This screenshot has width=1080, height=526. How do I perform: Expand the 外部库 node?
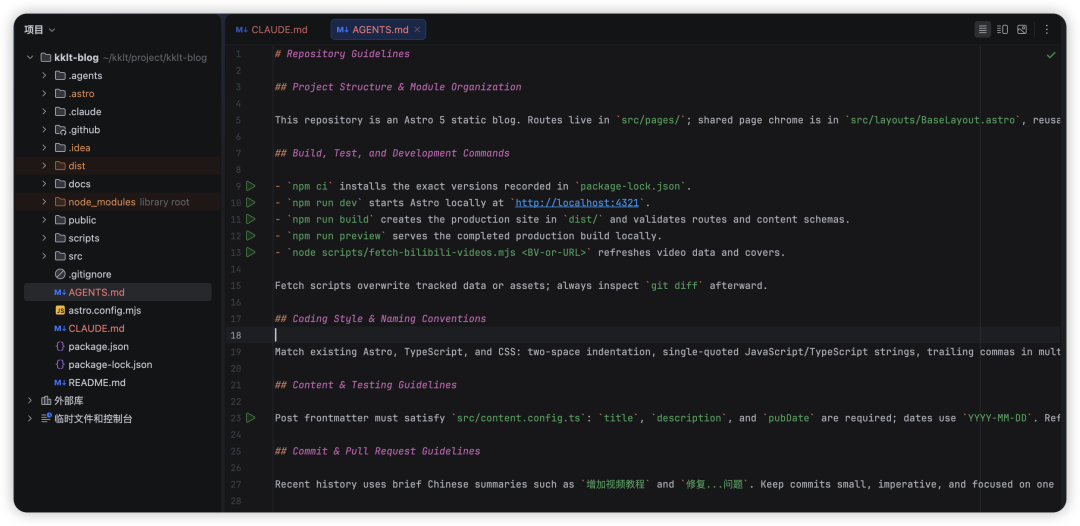click(30, 400)
